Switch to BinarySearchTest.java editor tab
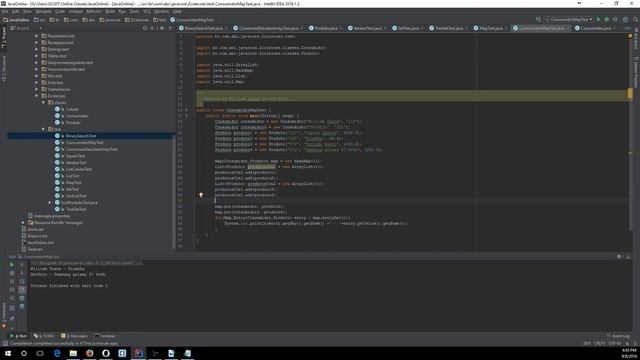This screenshot has height=360, width=640. [x=203, y=28]
